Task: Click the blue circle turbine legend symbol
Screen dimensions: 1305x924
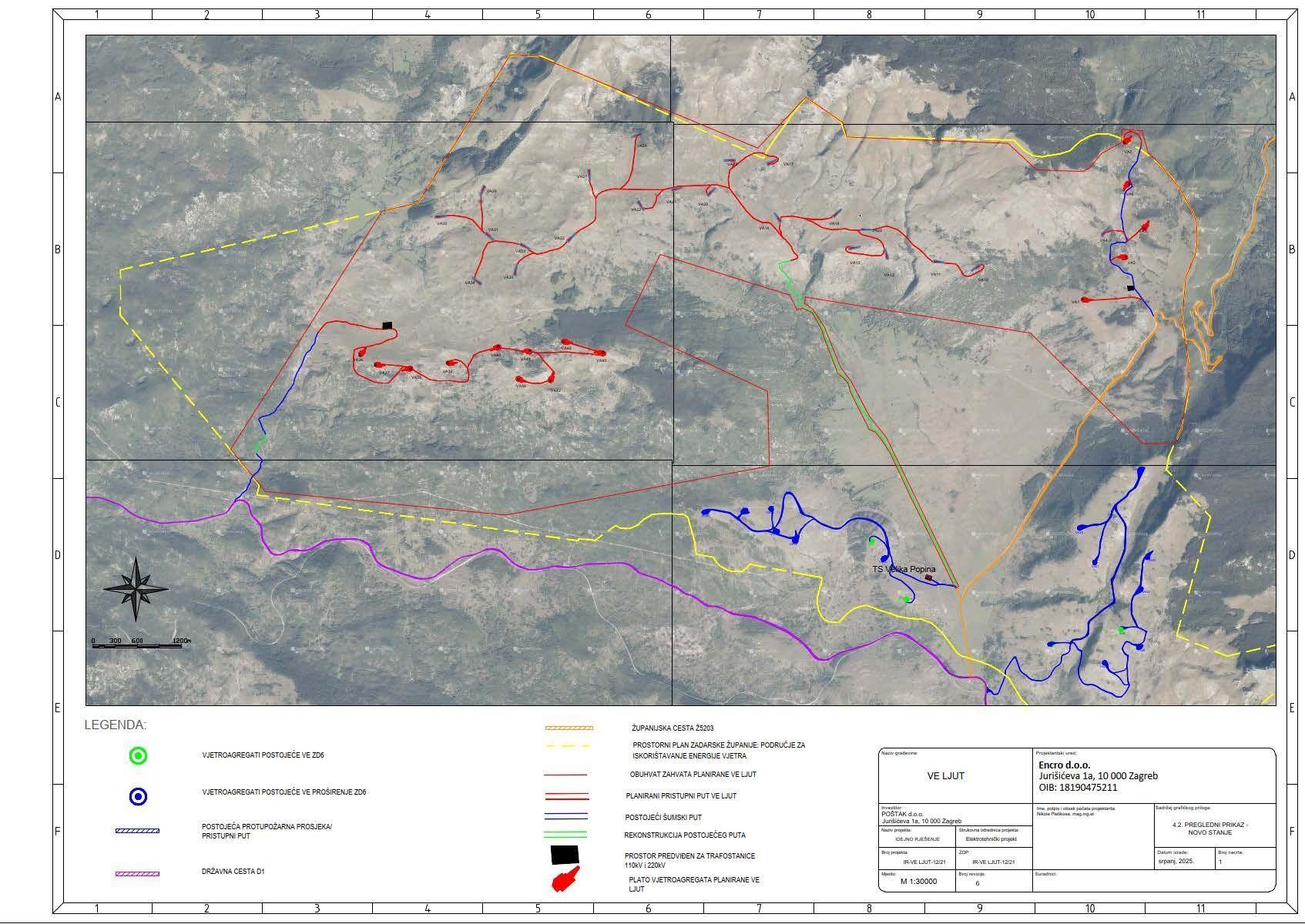Action: (x=138, y=797)
